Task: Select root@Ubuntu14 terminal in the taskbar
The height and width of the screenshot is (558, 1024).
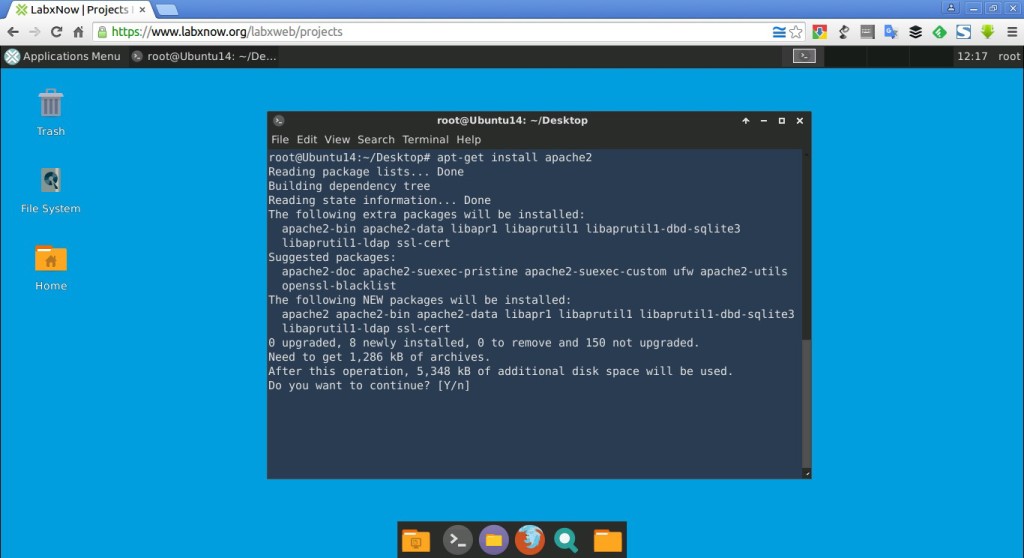Action: click(204, 56)
